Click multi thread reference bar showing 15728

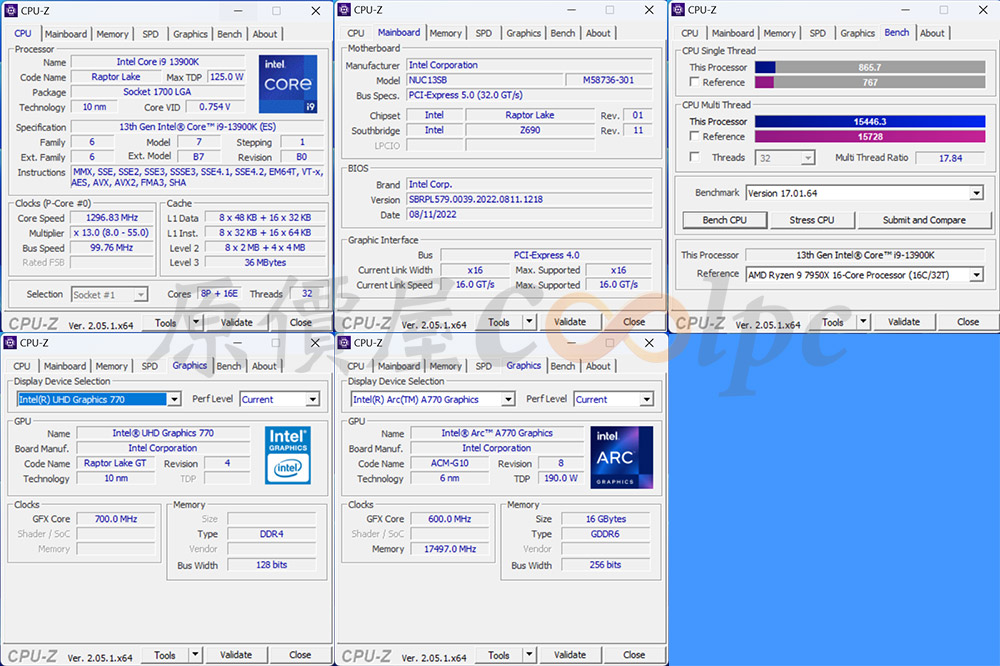coord(870,137)
